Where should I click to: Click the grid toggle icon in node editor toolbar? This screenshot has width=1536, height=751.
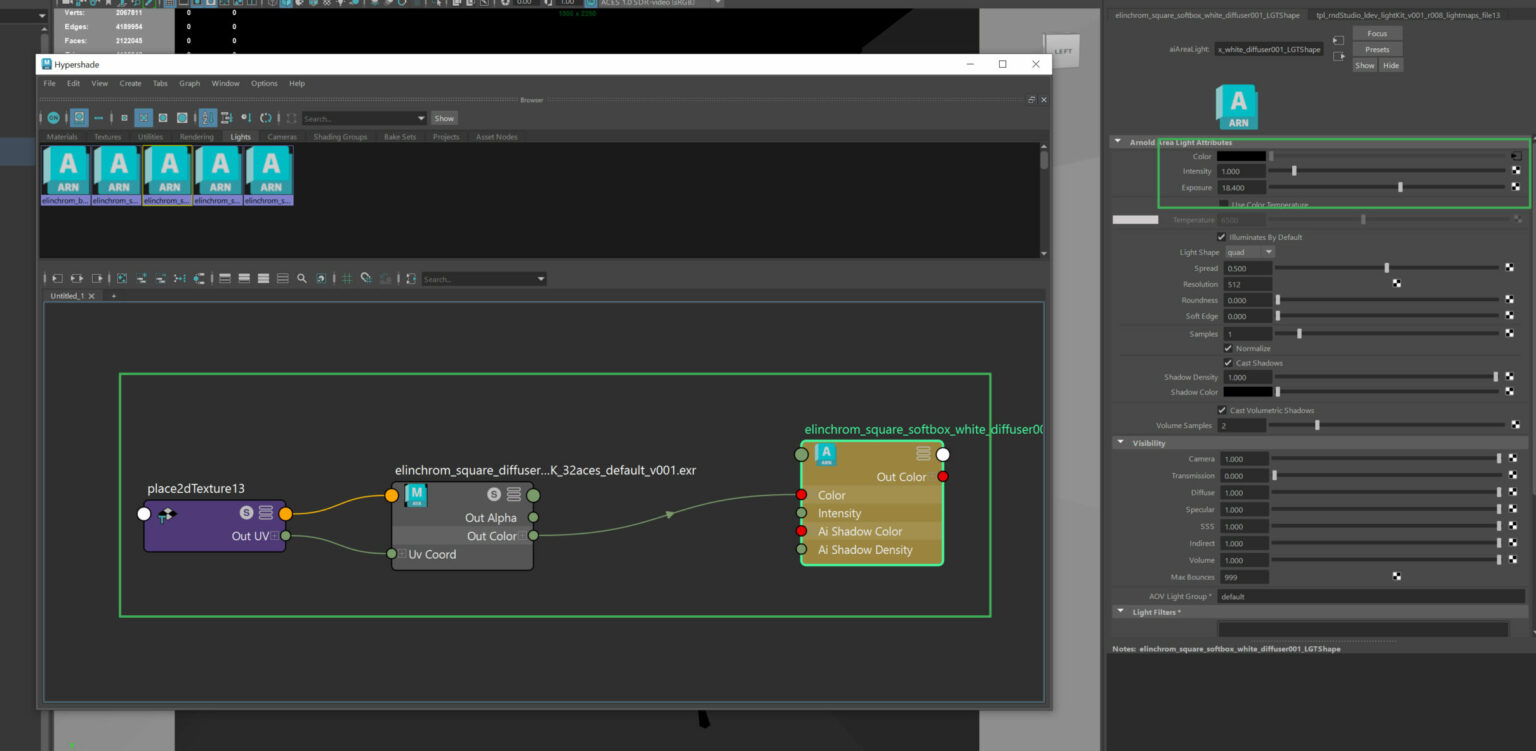pos(346,279)
